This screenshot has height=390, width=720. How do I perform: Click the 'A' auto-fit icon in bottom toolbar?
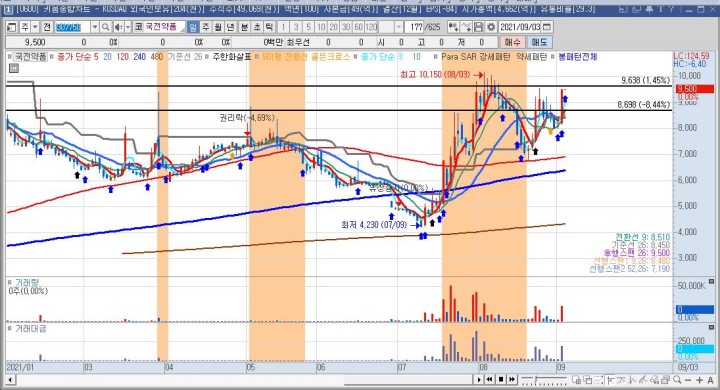click(711, 380)
